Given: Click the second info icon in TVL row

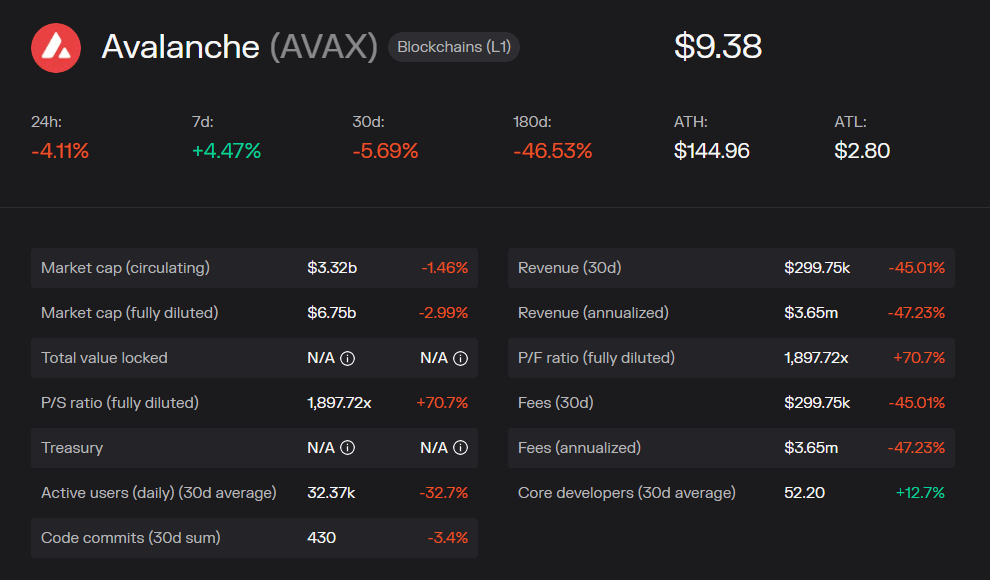Looking at the screenshot, I should click(459, 358).
